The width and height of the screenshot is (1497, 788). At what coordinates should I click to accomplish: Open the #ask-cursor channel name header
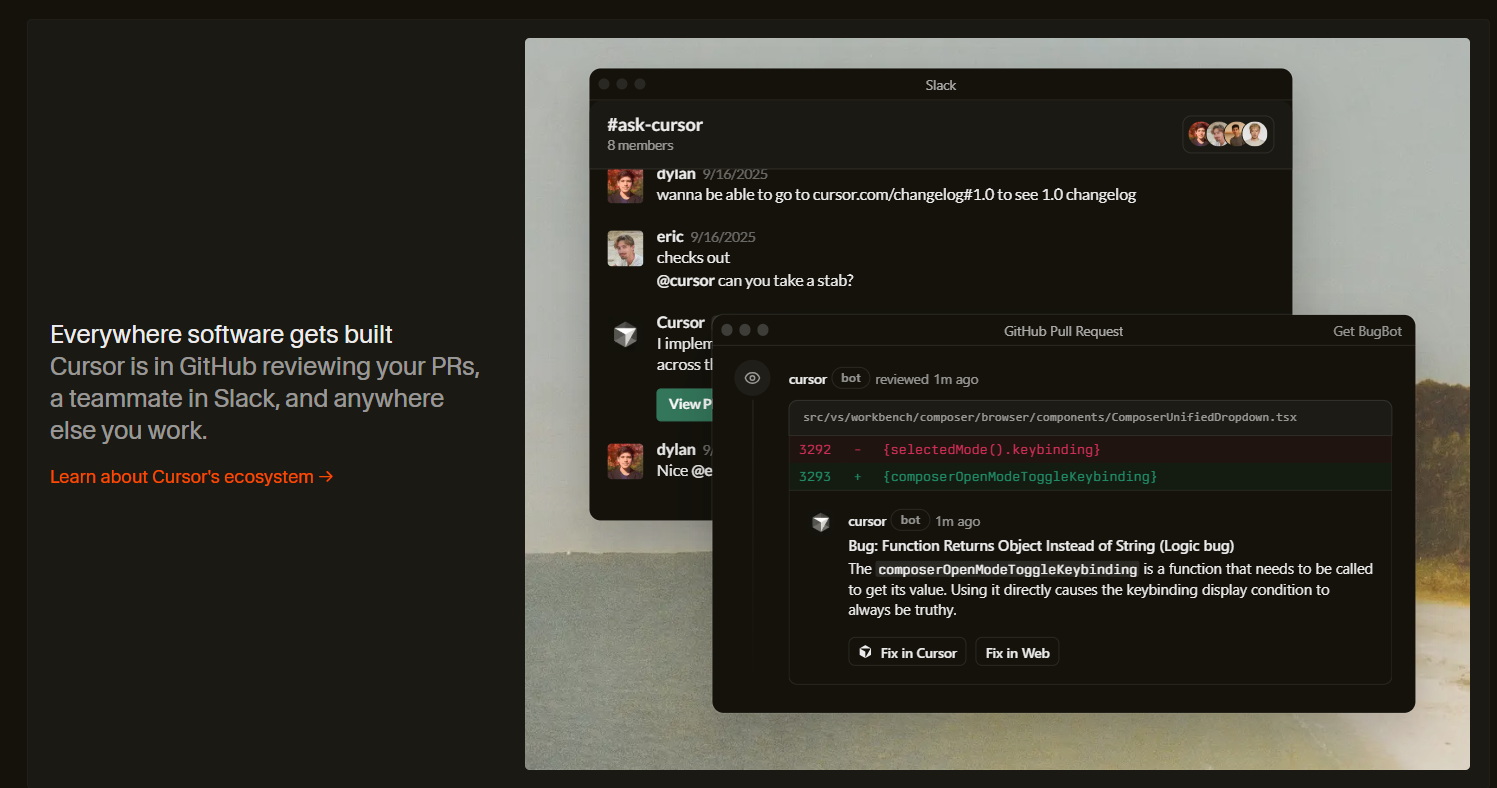coord(654,125)
